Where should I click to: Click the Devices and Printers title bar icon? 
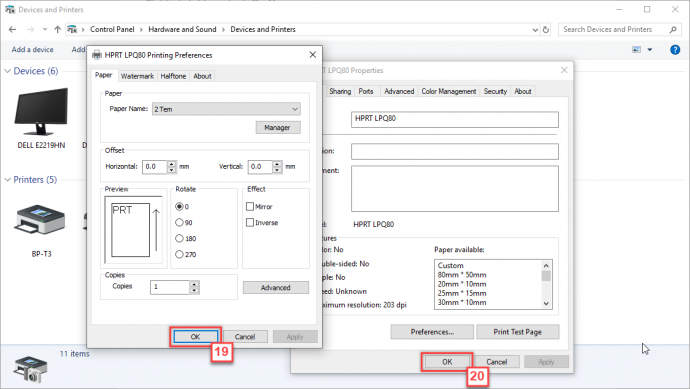coord(10,9)
